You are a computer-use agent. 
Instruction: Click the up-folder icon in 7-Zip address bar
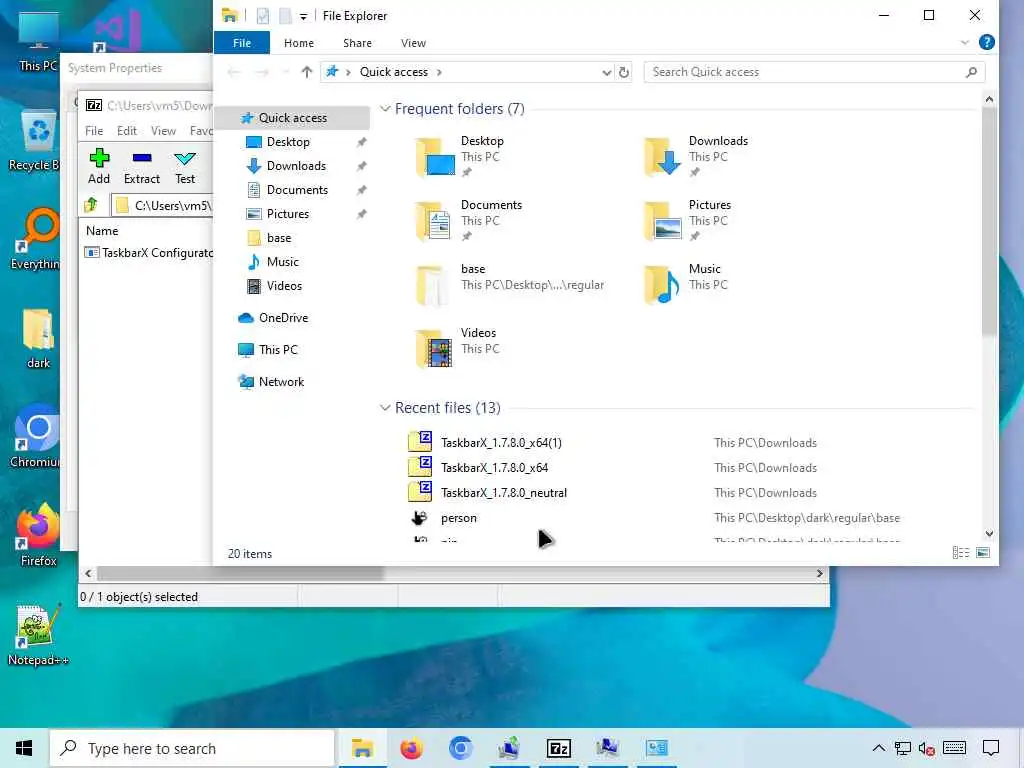pos(91,205)
